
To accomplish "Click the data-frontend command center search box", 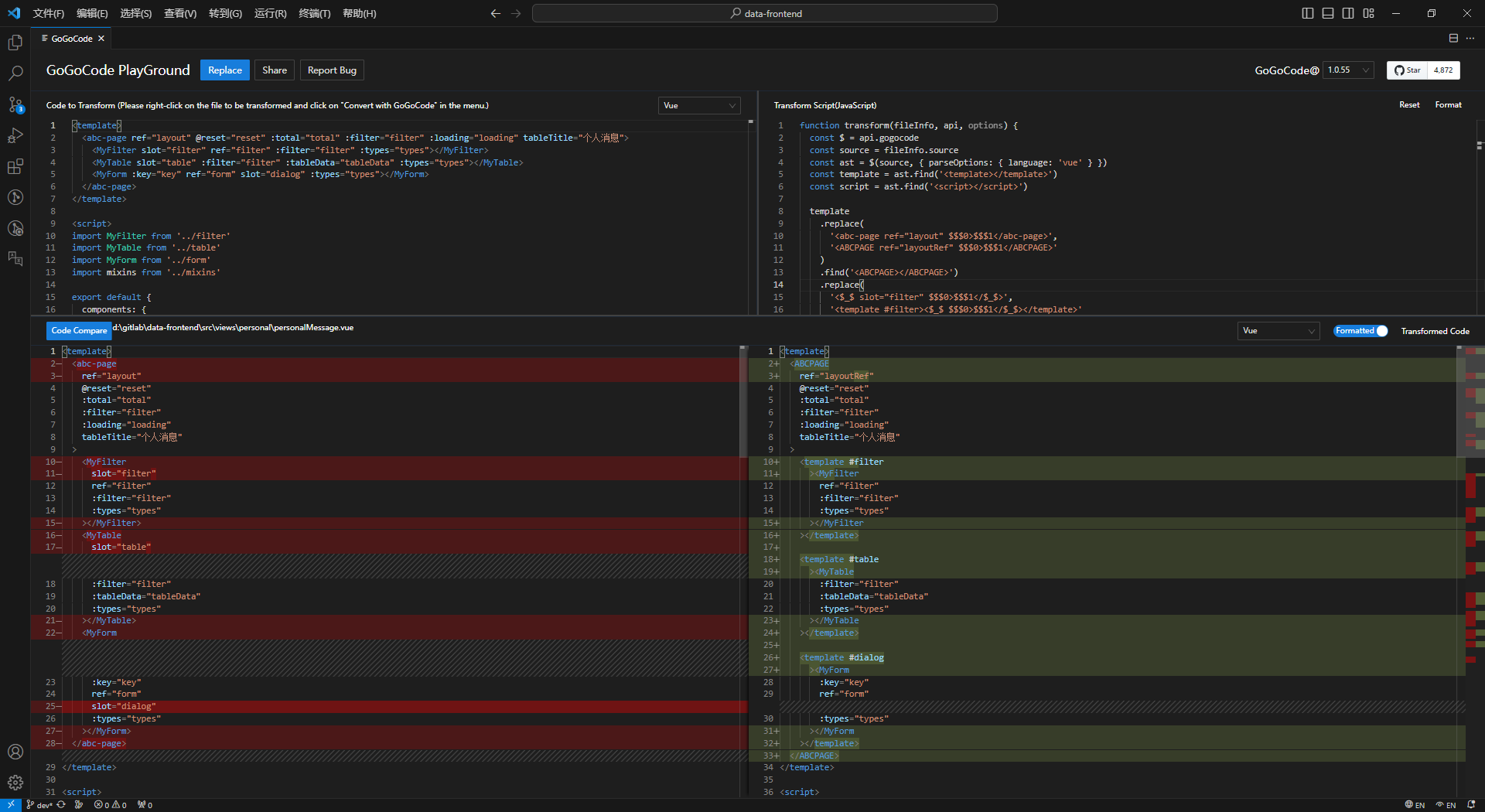I will point(764,13).
